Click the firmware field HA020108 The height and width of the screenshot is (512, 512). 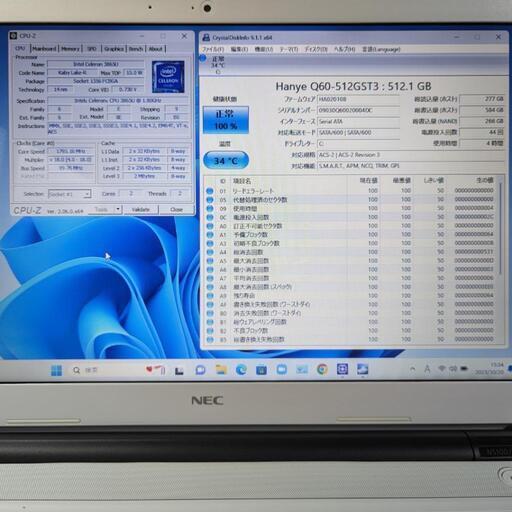pos(358,99)
